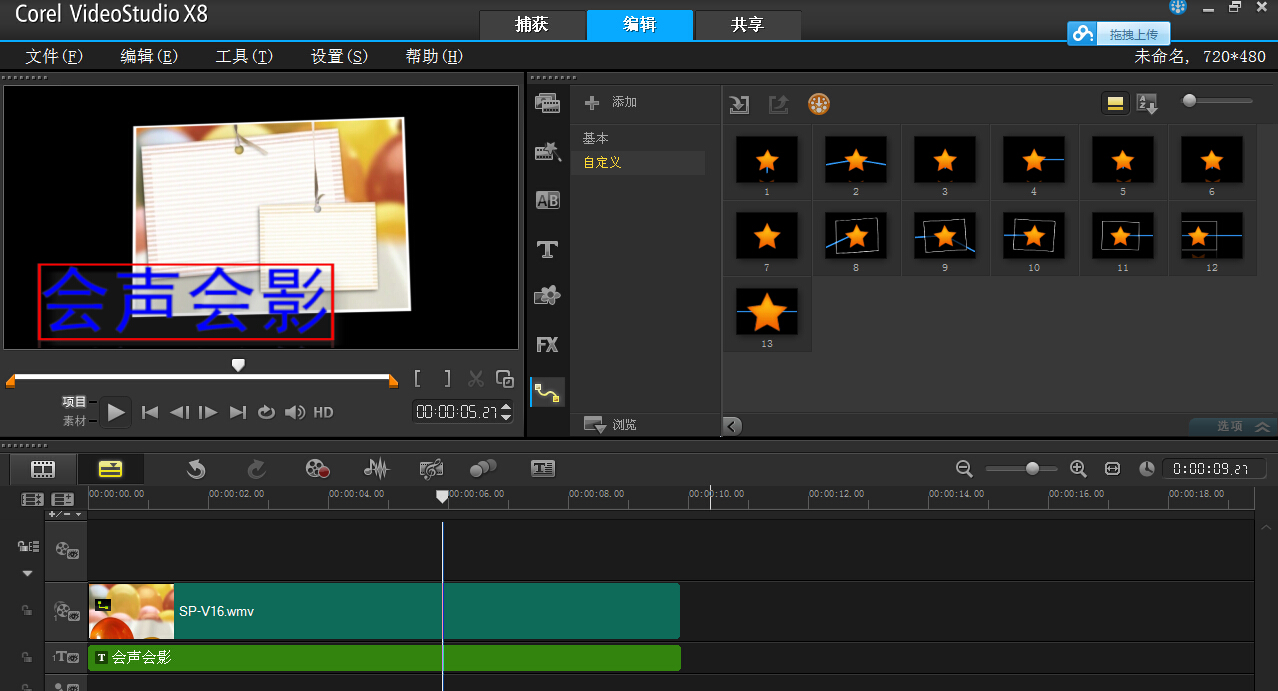
Task: Open the Title library T icon
Action: coord(547,249)
